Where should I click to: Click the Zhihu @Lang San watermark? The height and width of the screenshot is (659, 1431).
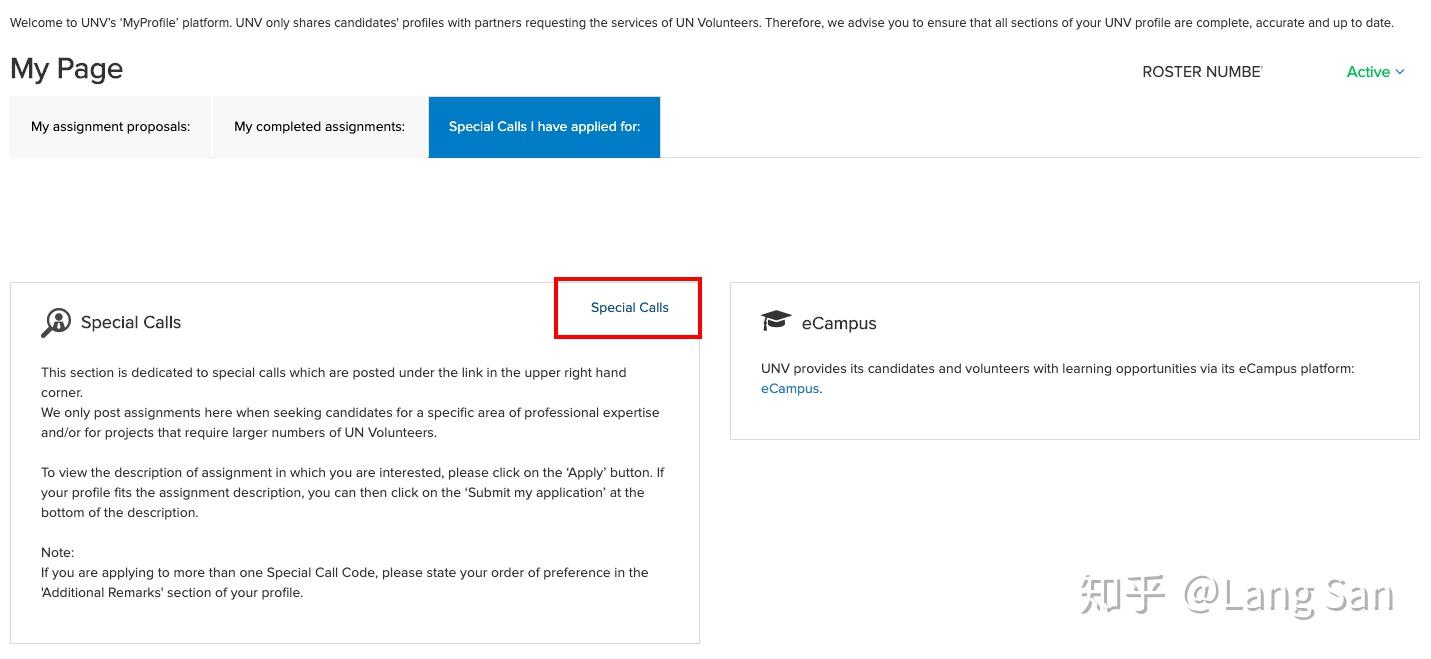1236,596
